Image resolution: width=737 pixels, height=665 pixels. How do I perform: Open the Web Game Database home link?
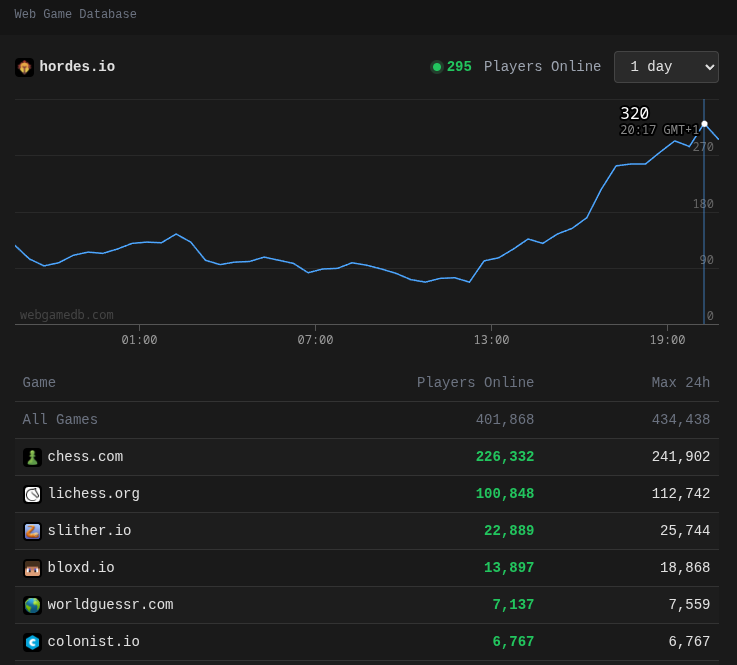[x=75, y=14]
